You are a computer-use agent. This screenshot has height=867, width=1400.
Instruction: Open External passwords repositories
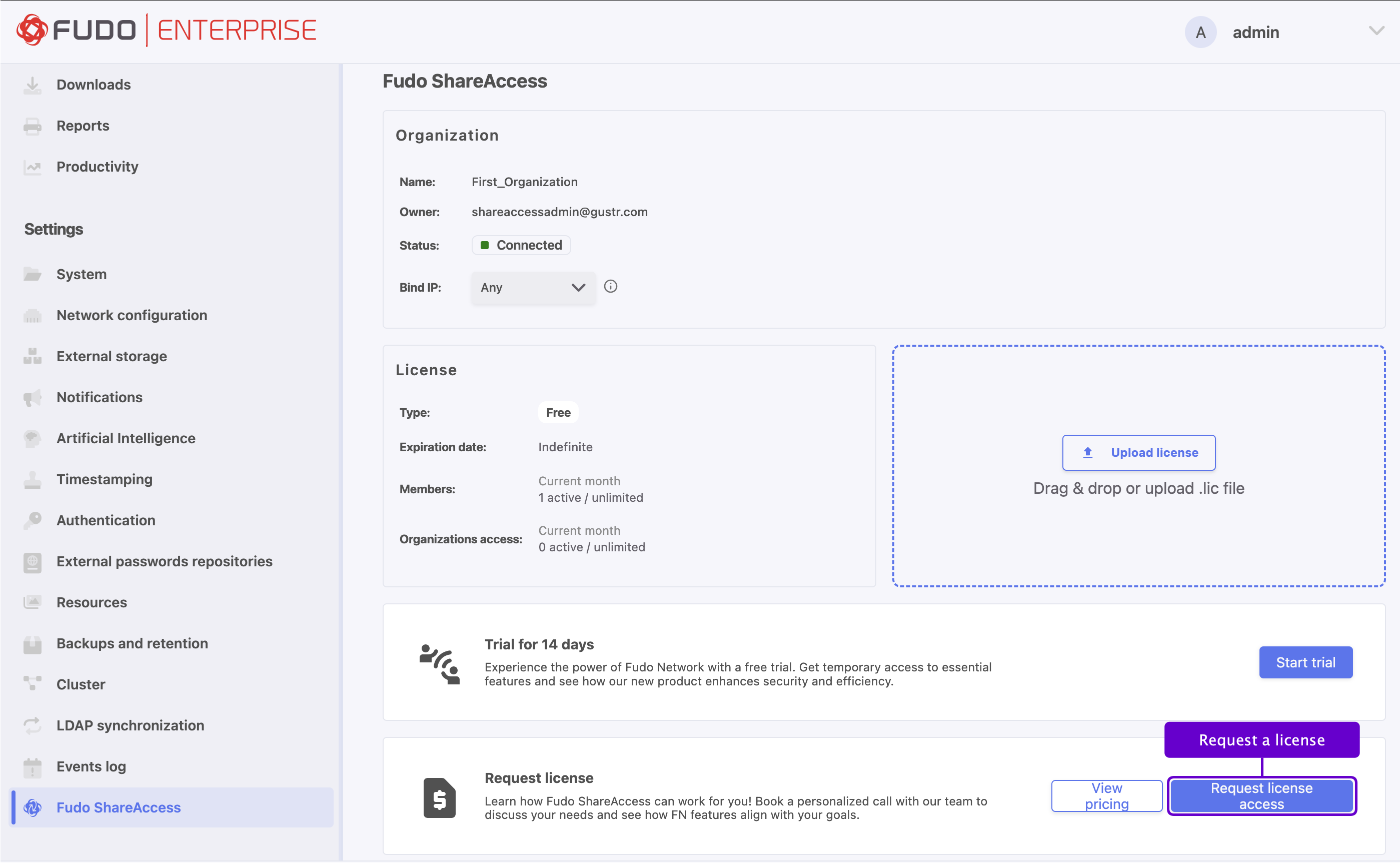[x=165, y=562]
